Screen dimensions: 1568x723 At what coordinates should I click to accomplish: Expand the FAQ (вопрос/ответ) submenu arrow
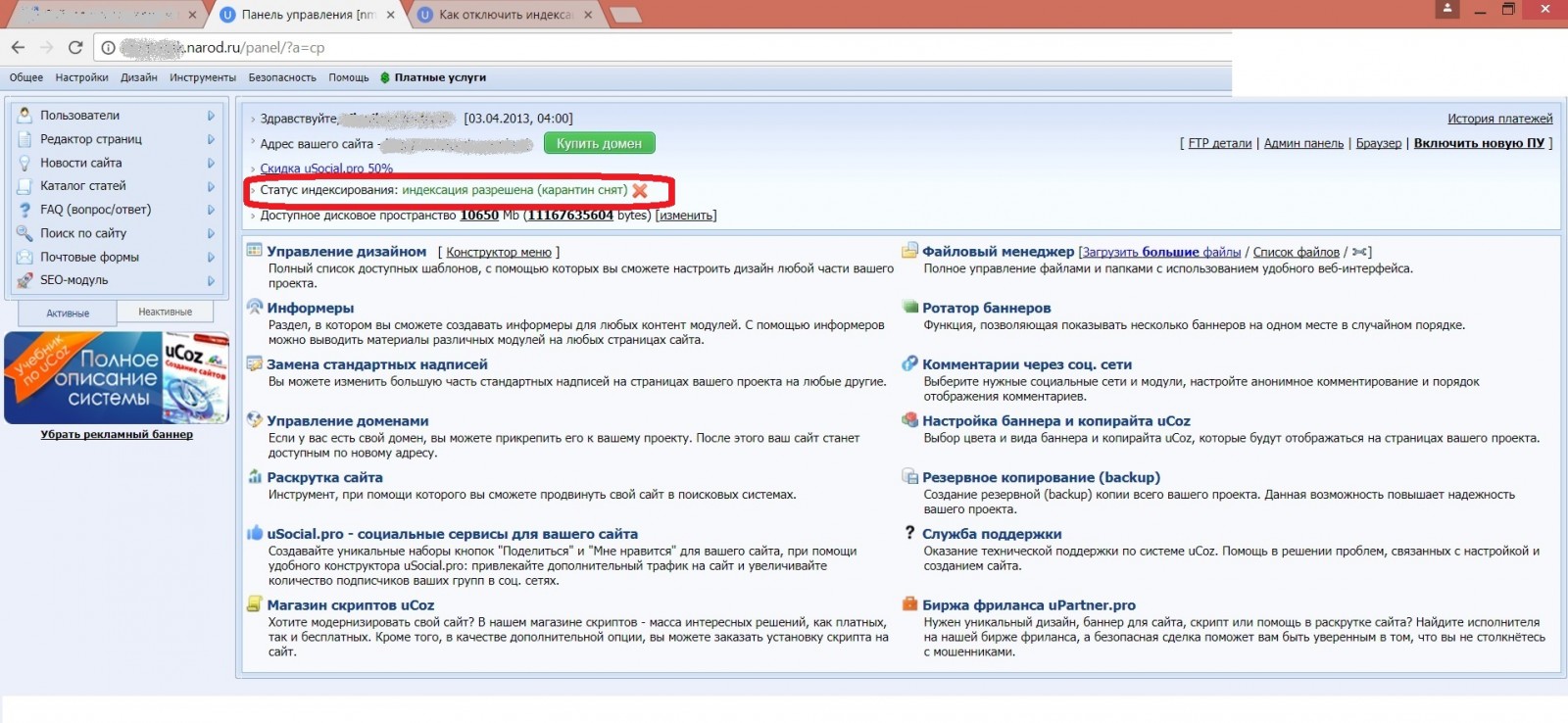click(x=211, y=210)
